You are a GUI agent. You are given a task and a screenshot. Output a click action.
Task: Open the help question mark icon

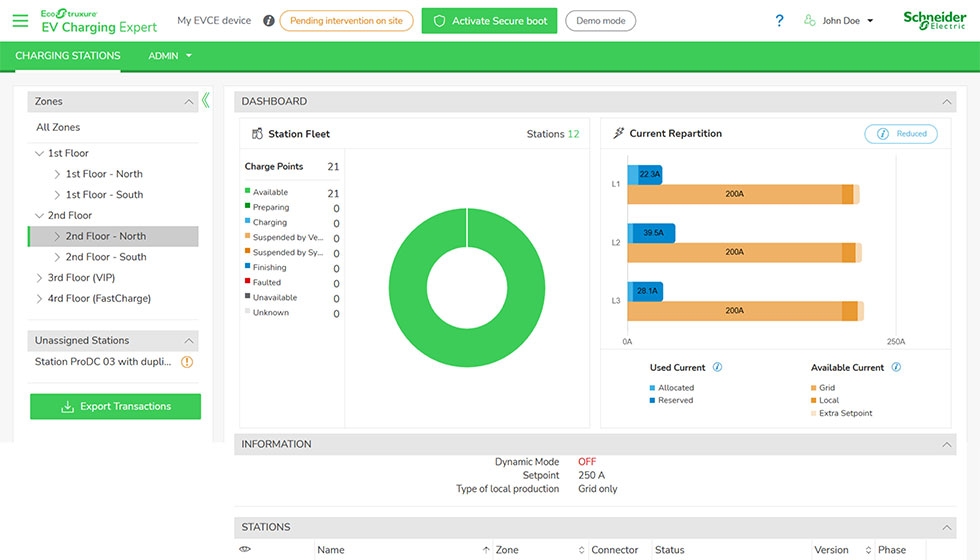tap(780, 21)
